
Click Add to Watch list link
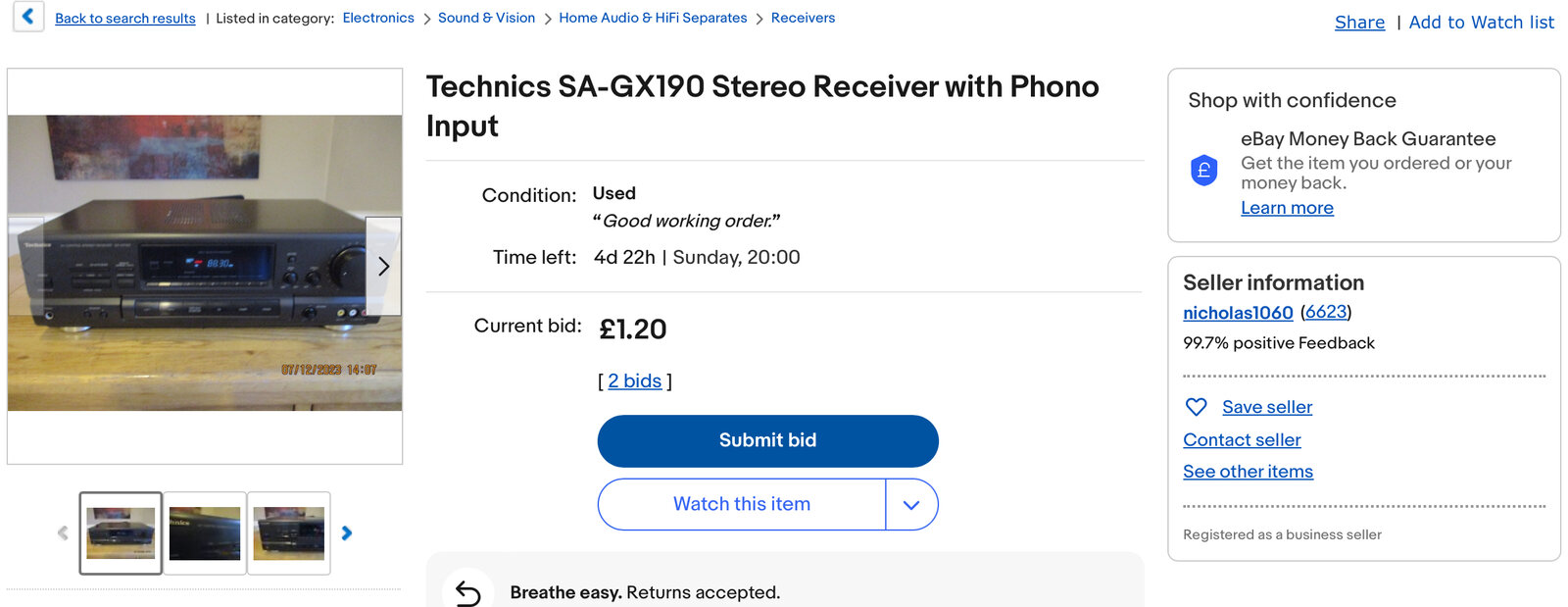point(1481,23)
